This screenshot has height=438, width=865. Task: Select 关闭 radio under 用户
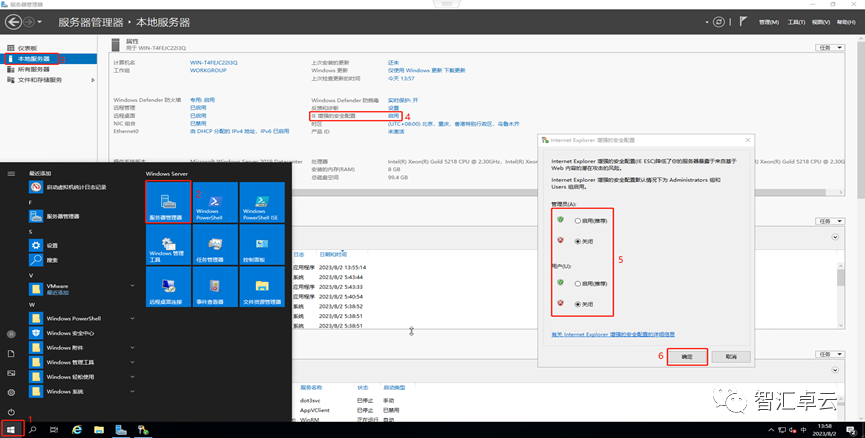click(x=578, y=304)
